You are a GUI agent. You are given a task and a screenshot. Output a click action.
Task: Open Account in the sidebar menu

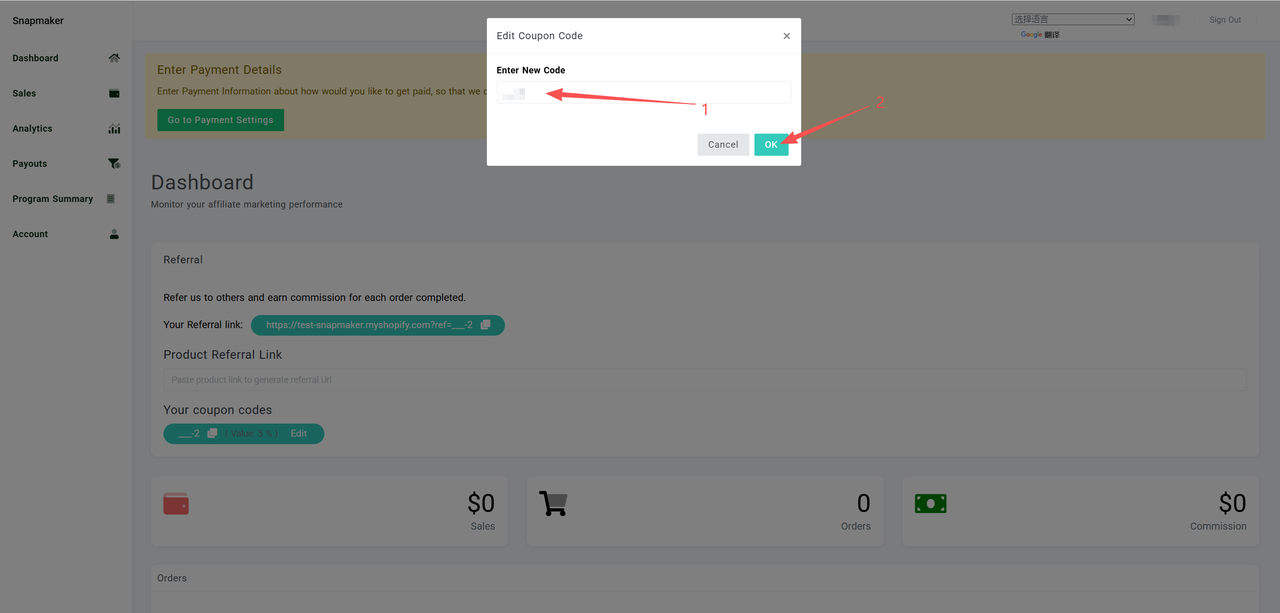(x=30, y=234)
